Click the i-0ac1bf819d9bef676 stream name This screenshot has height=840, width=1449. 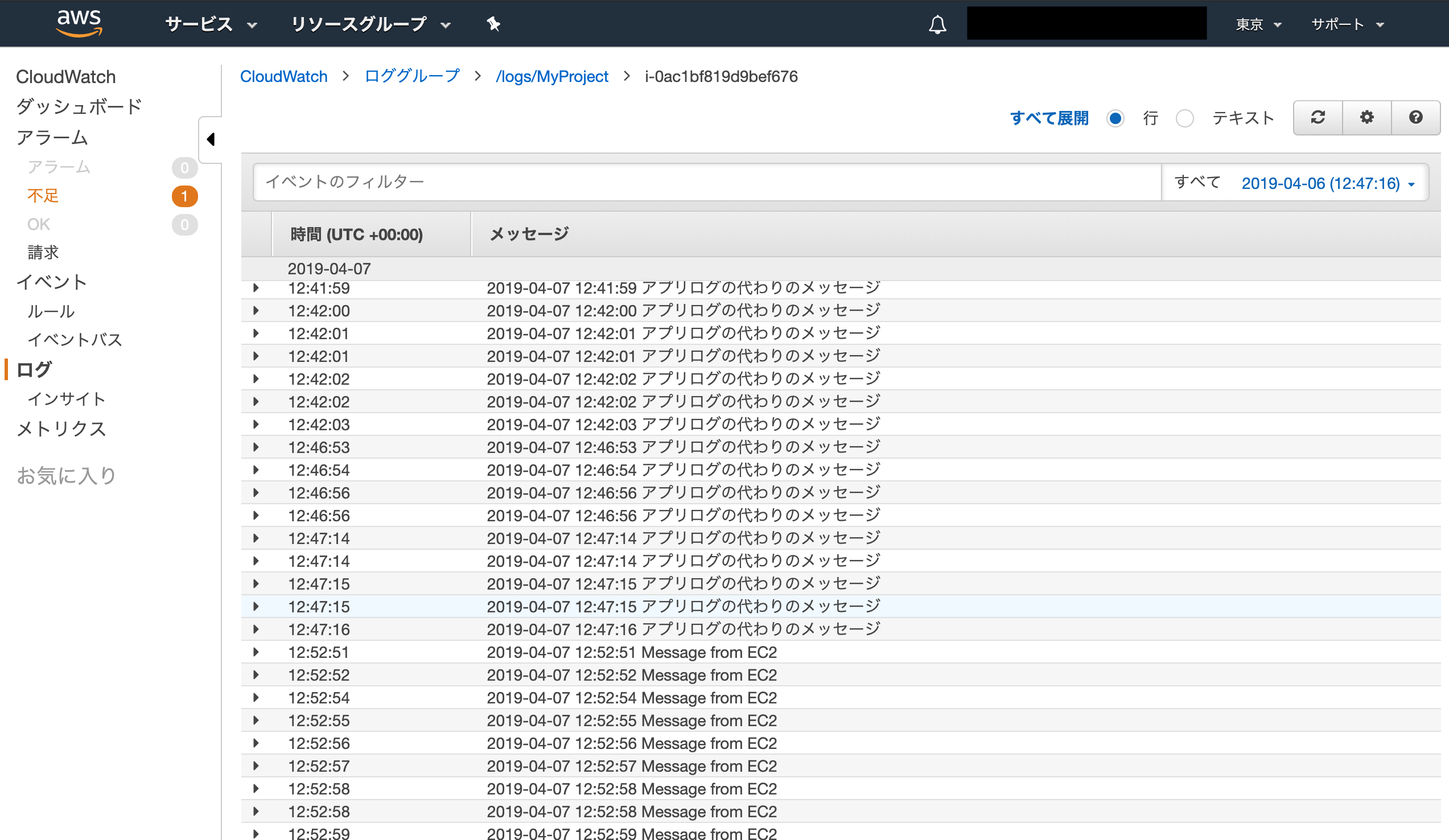coord(721,76)
